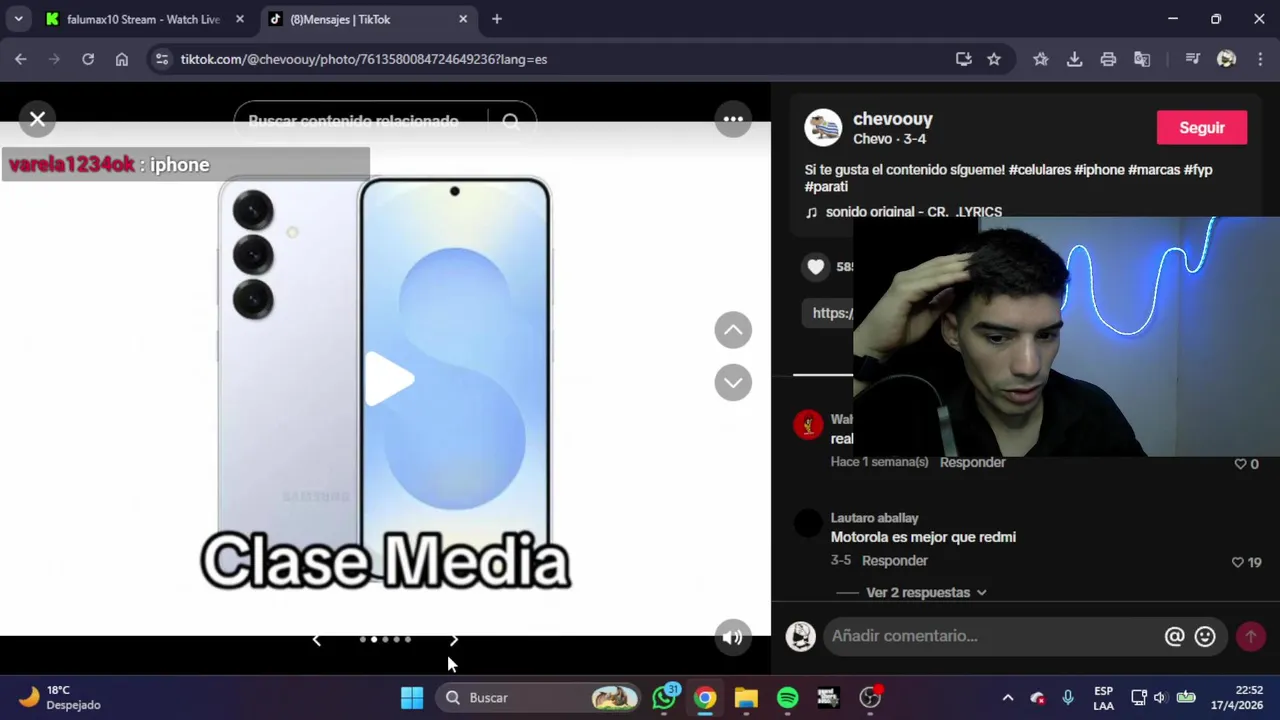1280x720 pixels.
Task: Open OBS Studio from taskbar
Action: [x=870, y=697]
